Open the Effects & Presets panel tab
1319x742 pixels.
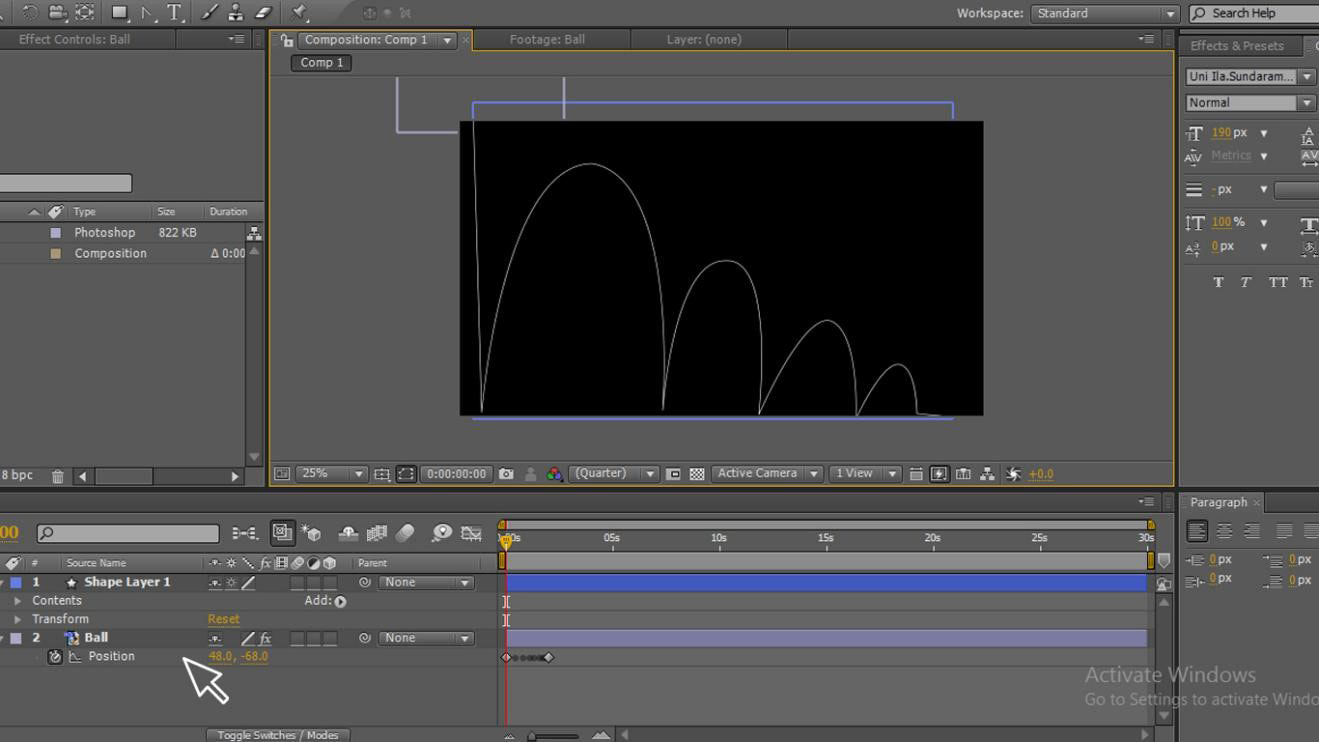[1236, 46]
